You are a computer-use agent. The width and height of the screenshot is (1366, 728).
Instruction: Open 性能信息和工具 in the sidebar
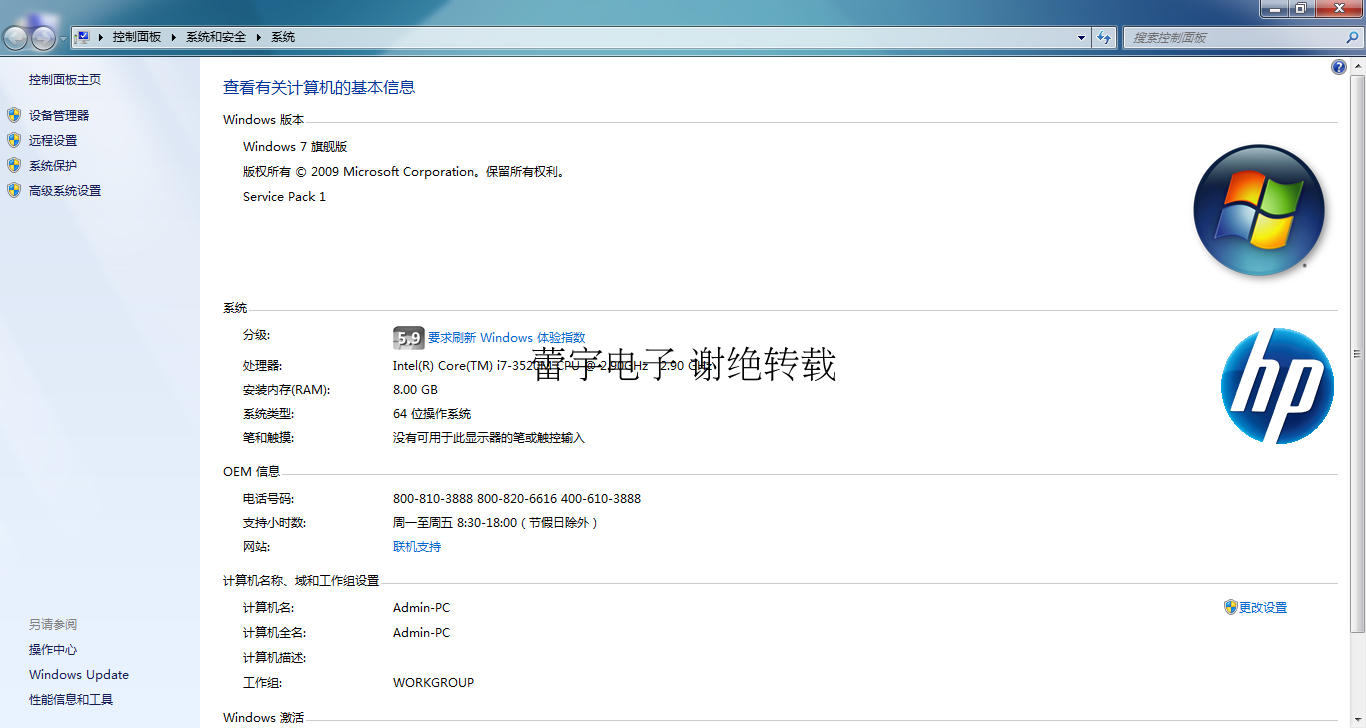point(71,700)
